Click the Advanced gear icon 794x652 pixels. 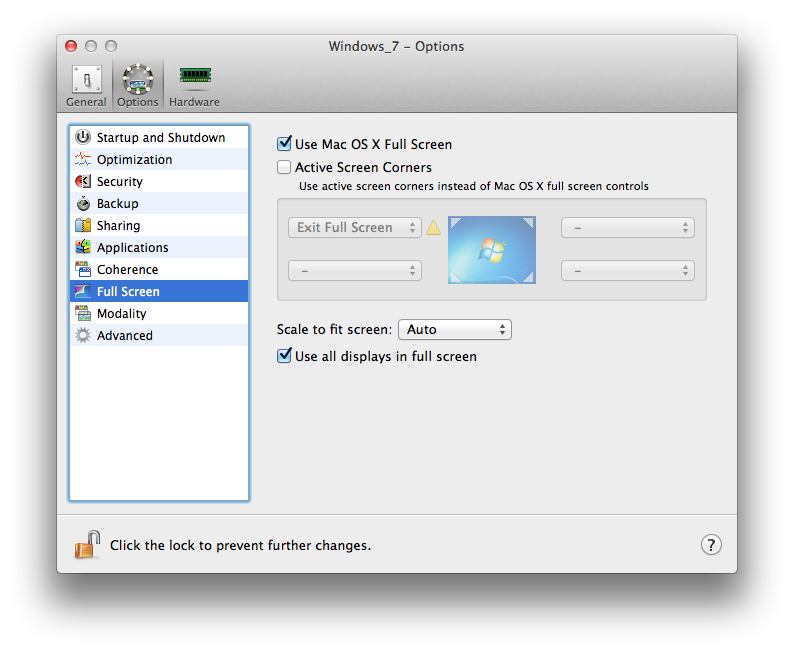[83, 335]
